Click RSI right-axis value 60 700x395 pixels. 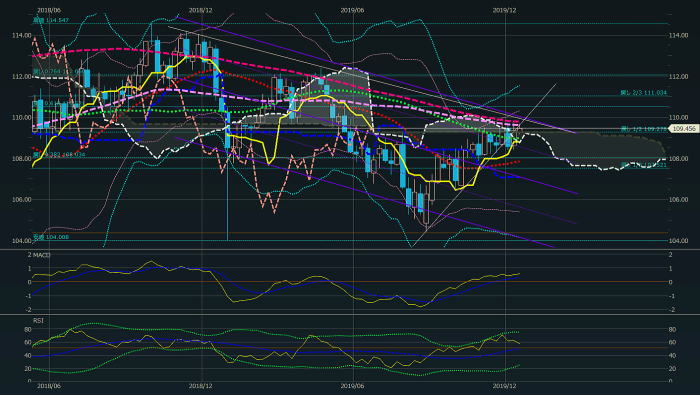672,342
